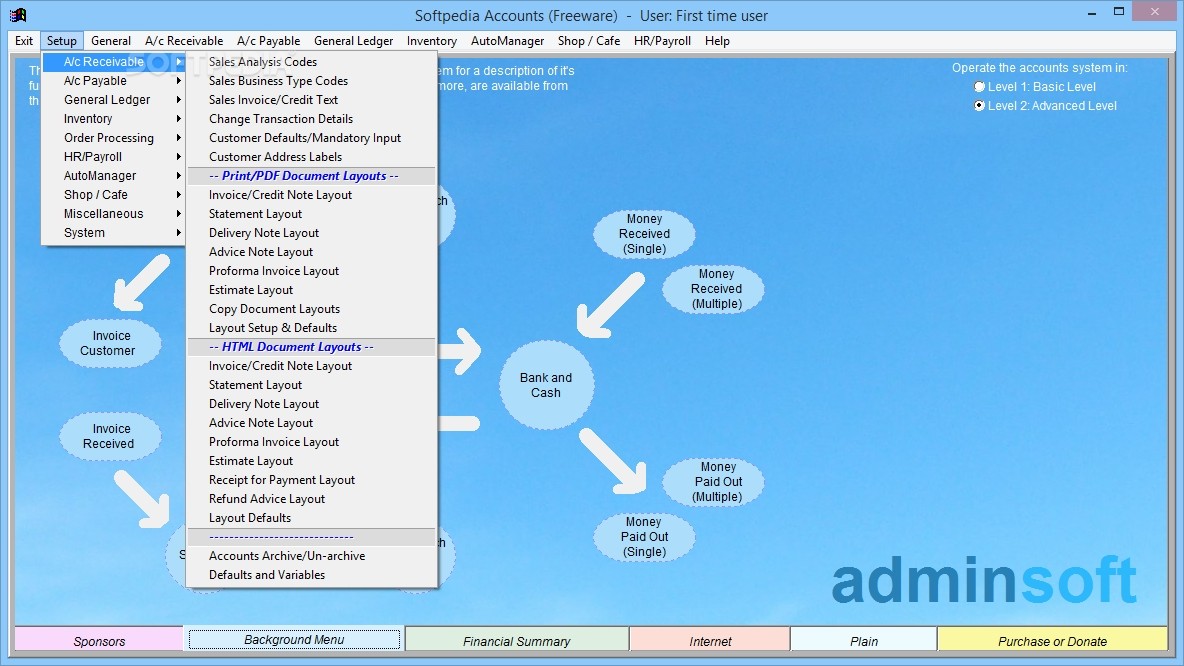Click Exit in the menu bar
The image size is (1184, 666).
tap(24, 41)
